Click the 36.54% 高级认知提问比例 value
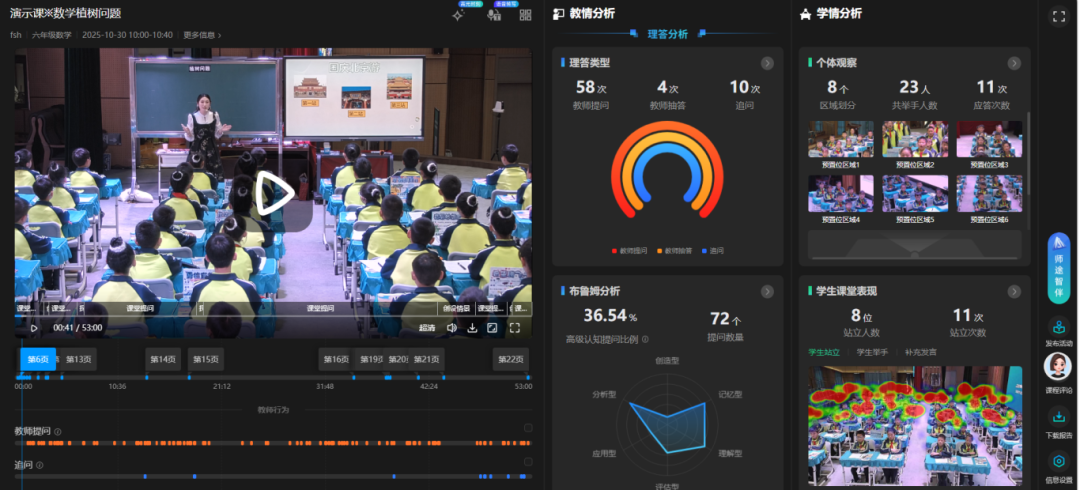 [x=610, y=316]
